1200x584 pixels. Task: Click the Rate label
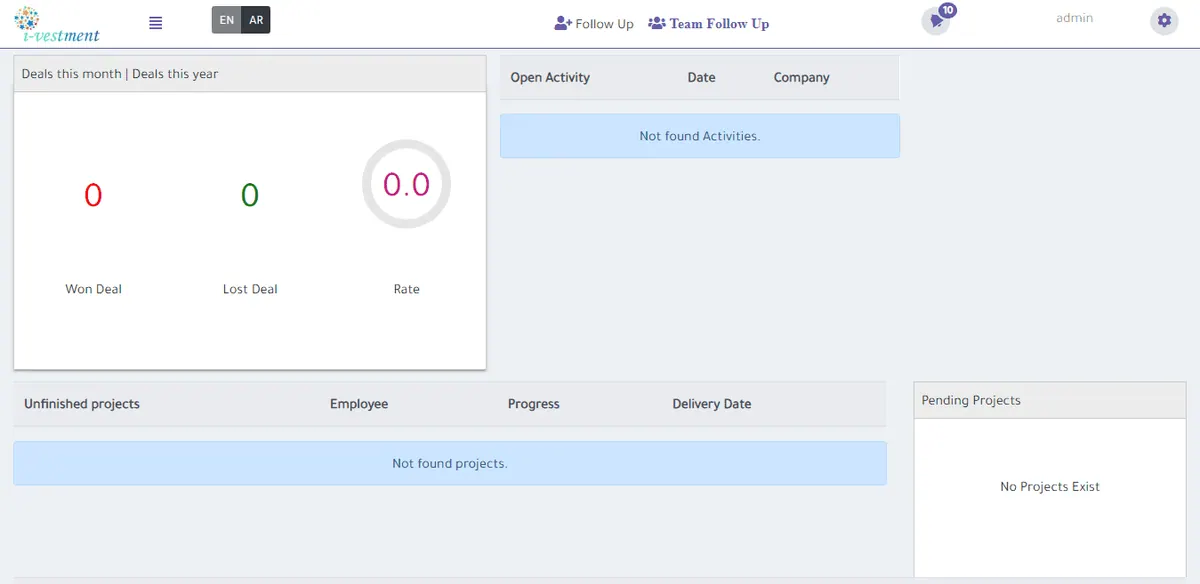pyautogui.click(x=406, y=289)
